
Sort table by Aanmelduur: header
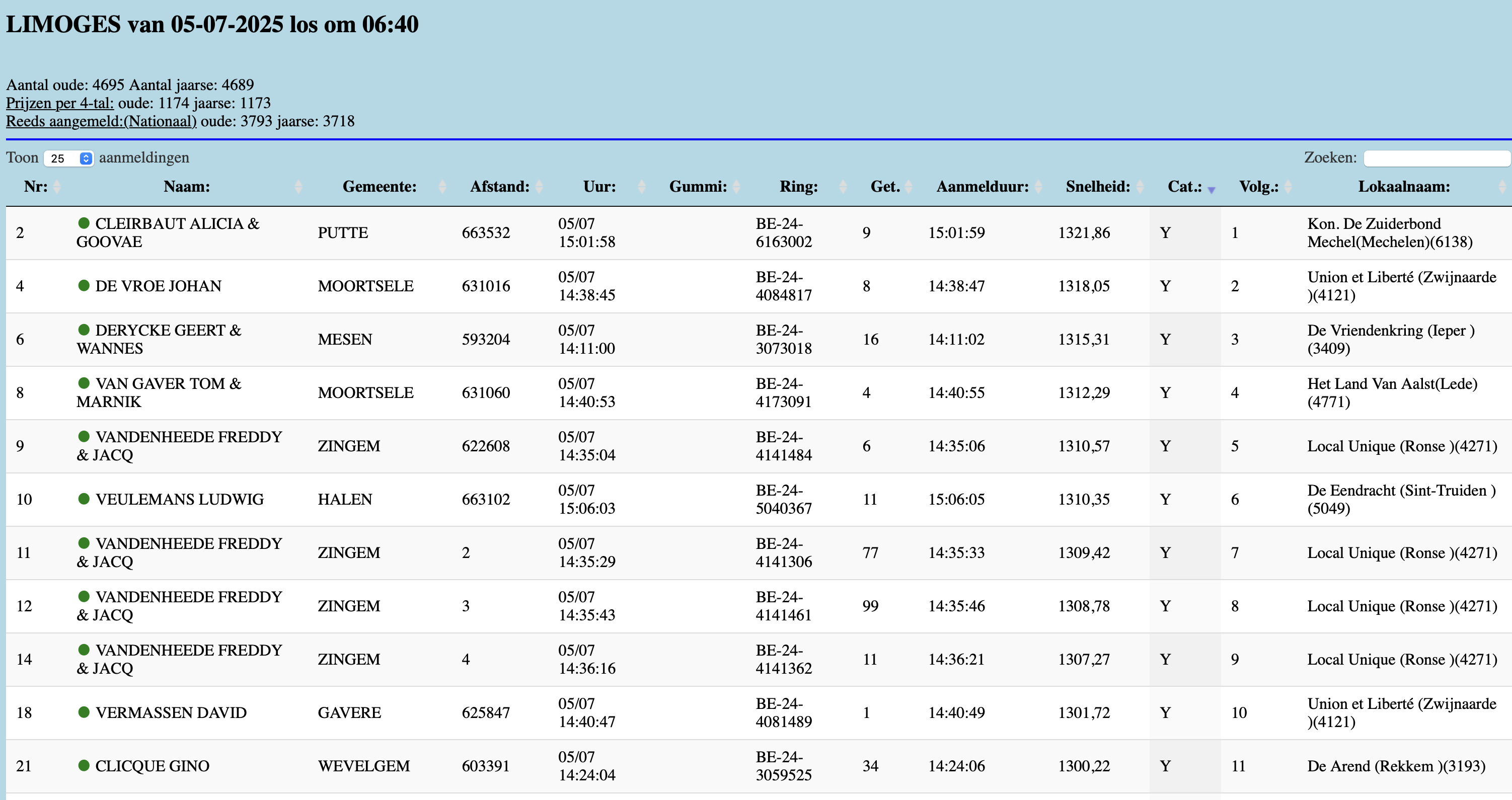(x=982, y=187)
